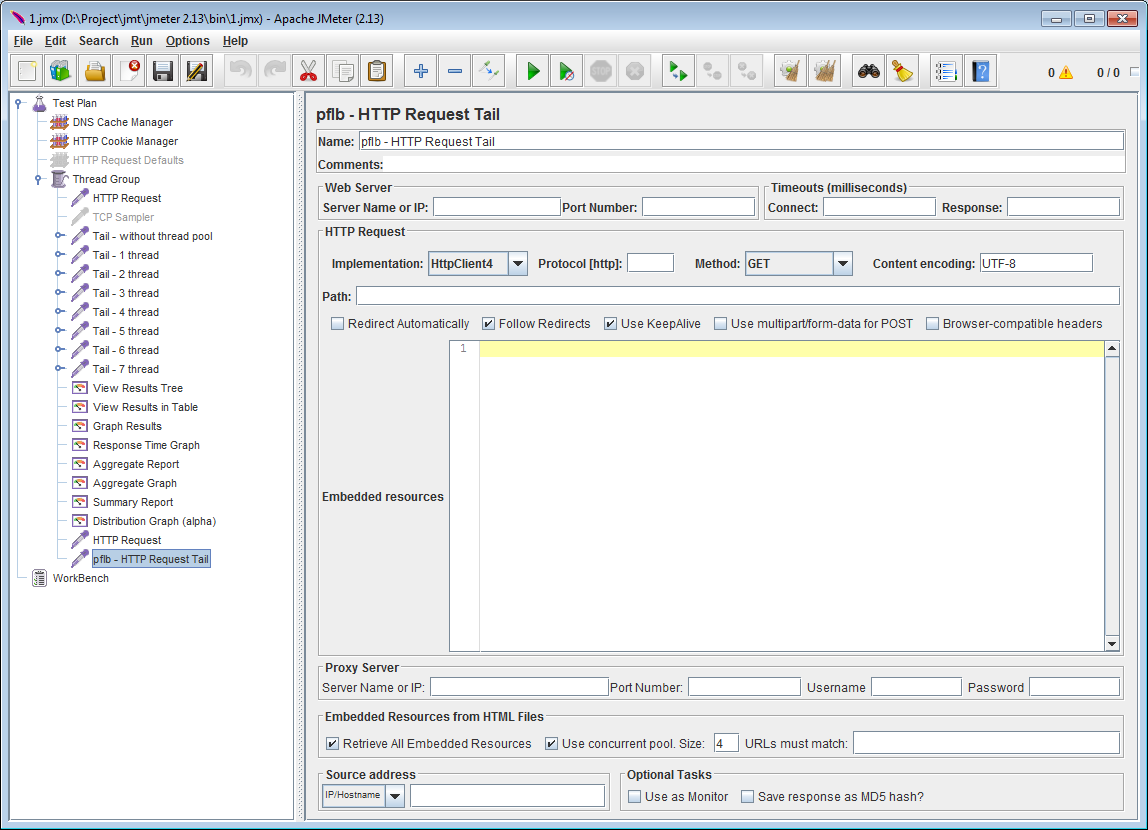Click the Copy toolbar icon

pyautogui.click(x=343, y=71)
